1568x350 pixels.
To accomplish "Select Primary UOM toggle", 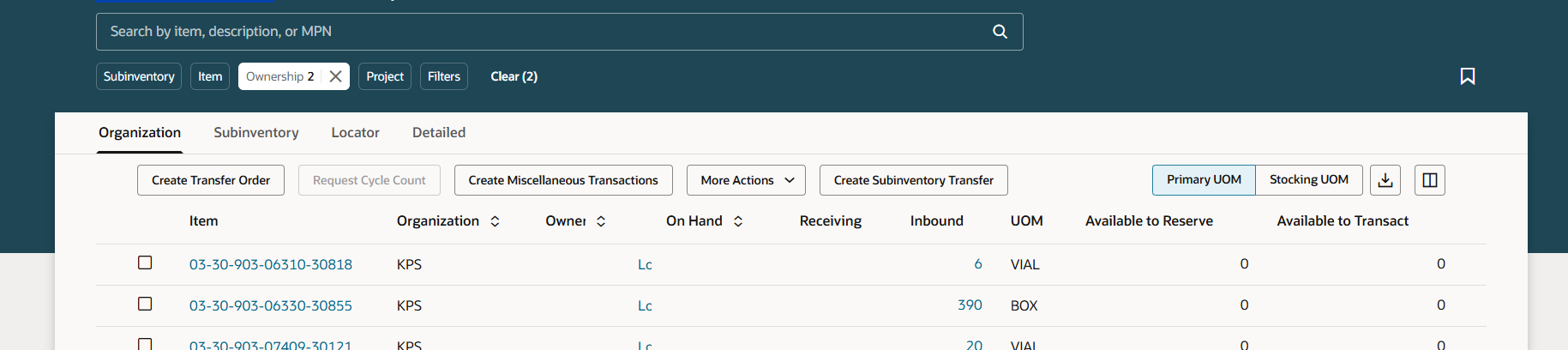I will [x=1203, y=180].
